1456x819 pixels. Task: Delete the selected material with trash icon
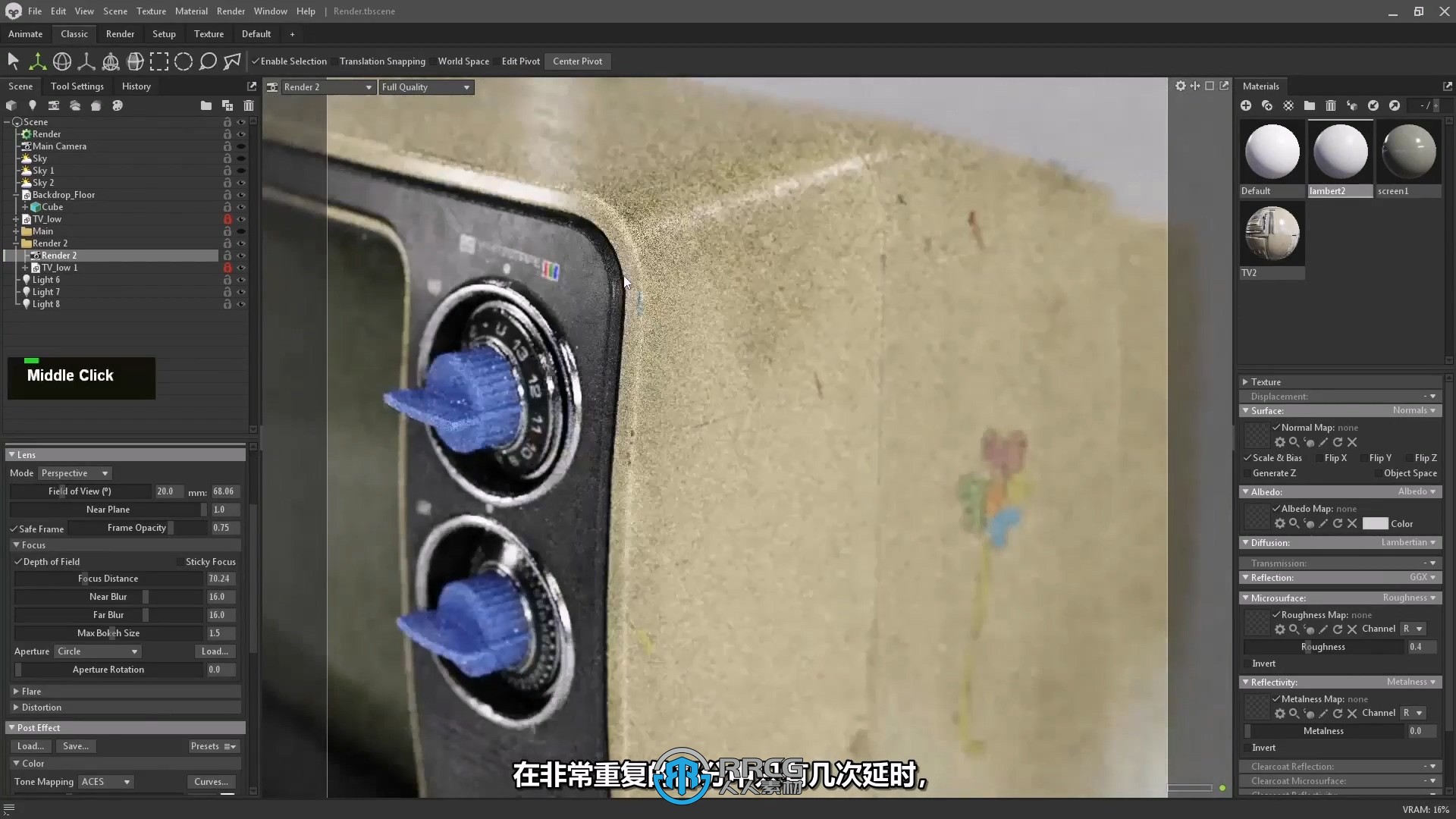pyautogui.click(x=1331, y=105)
